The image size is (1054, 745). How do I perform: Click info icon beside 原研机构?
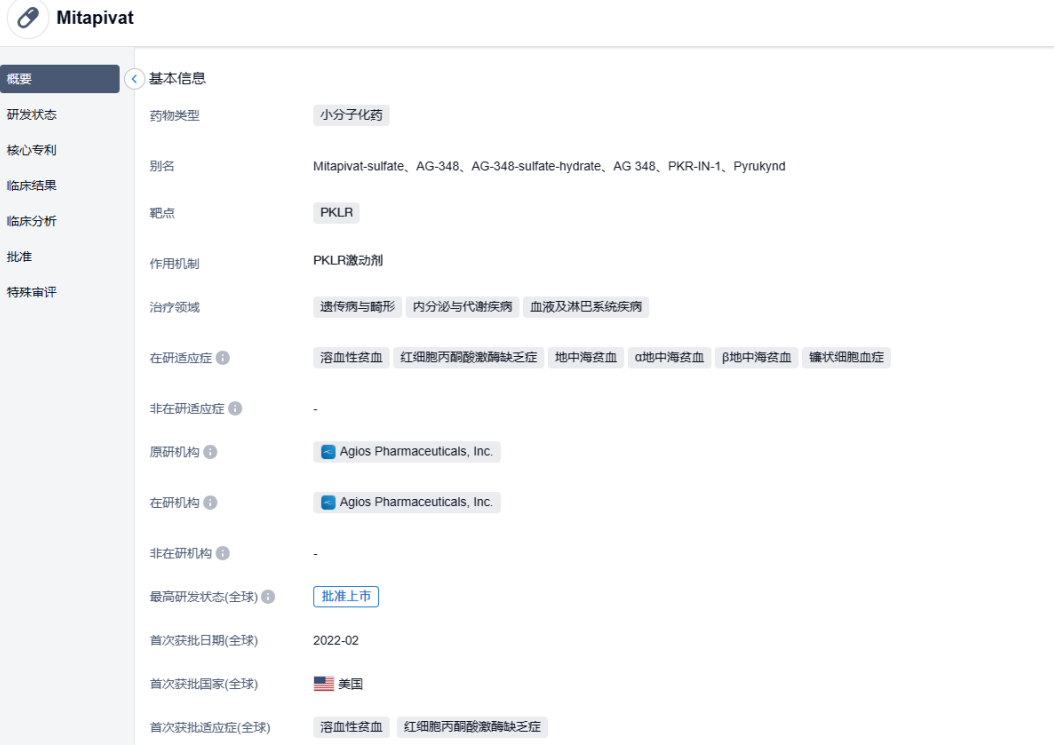click(x=211, y=452)
